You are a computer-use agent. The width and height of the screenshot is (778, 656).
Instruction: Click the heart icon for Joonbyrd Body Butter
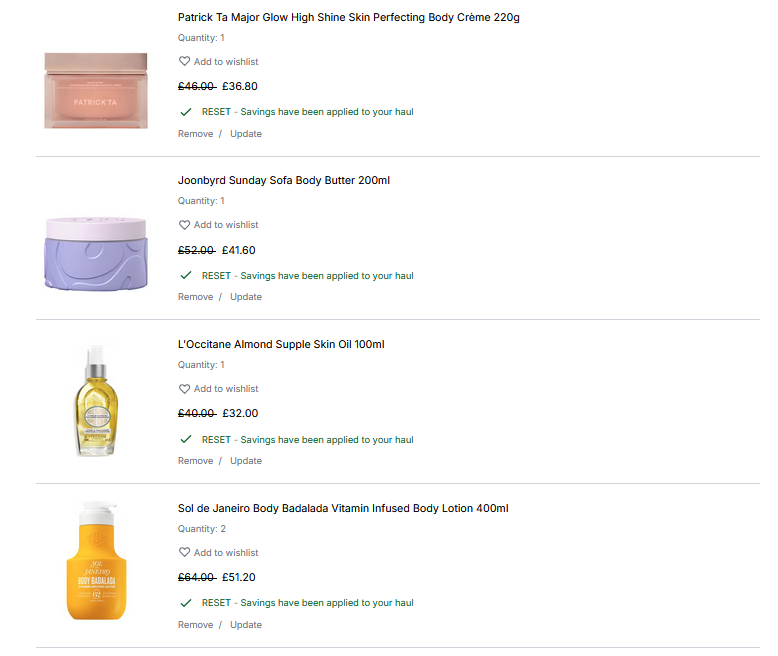(x=184, y=225)
